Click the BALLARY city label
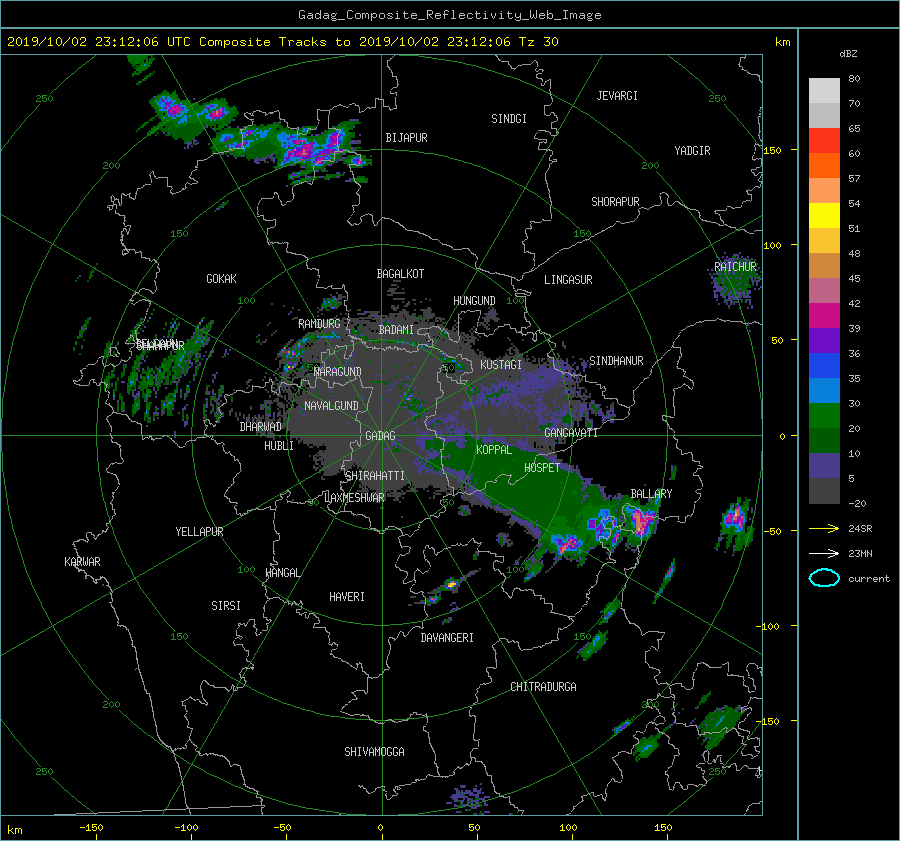 (651, 494)
